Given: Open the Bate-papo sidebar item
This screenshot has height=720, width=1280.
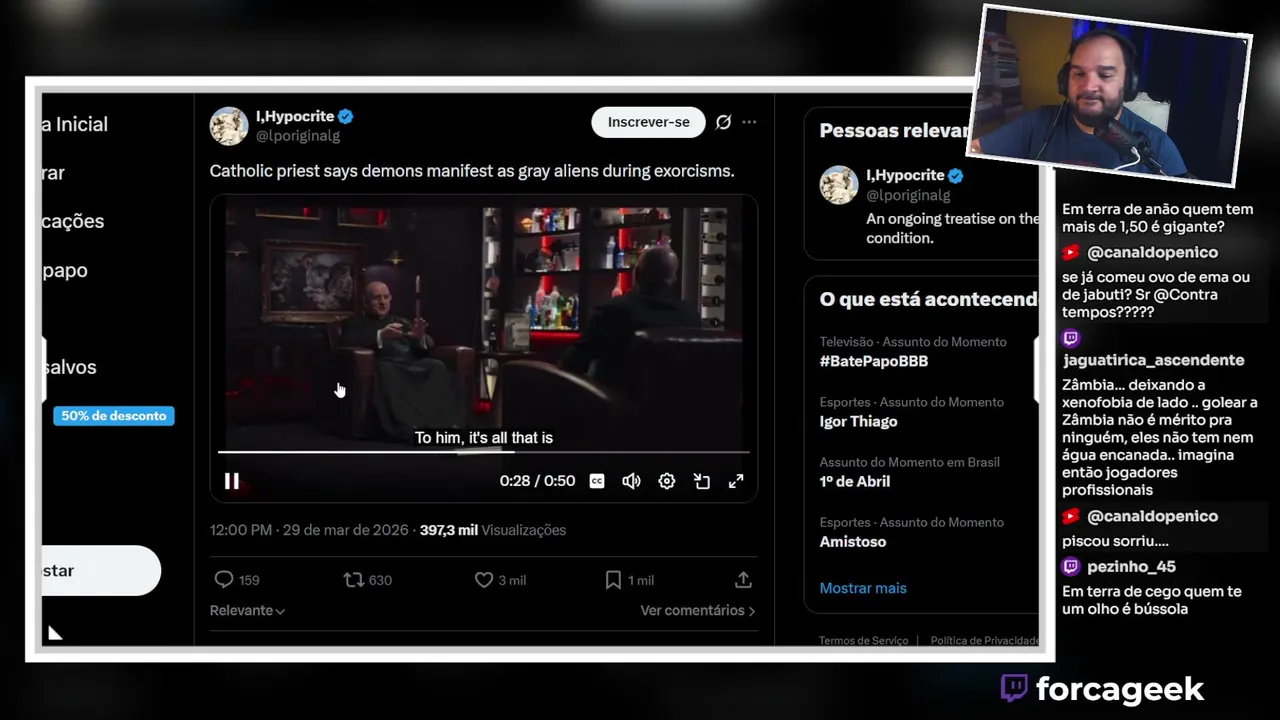Looking at the screenshot, I should tap(65, 270).
